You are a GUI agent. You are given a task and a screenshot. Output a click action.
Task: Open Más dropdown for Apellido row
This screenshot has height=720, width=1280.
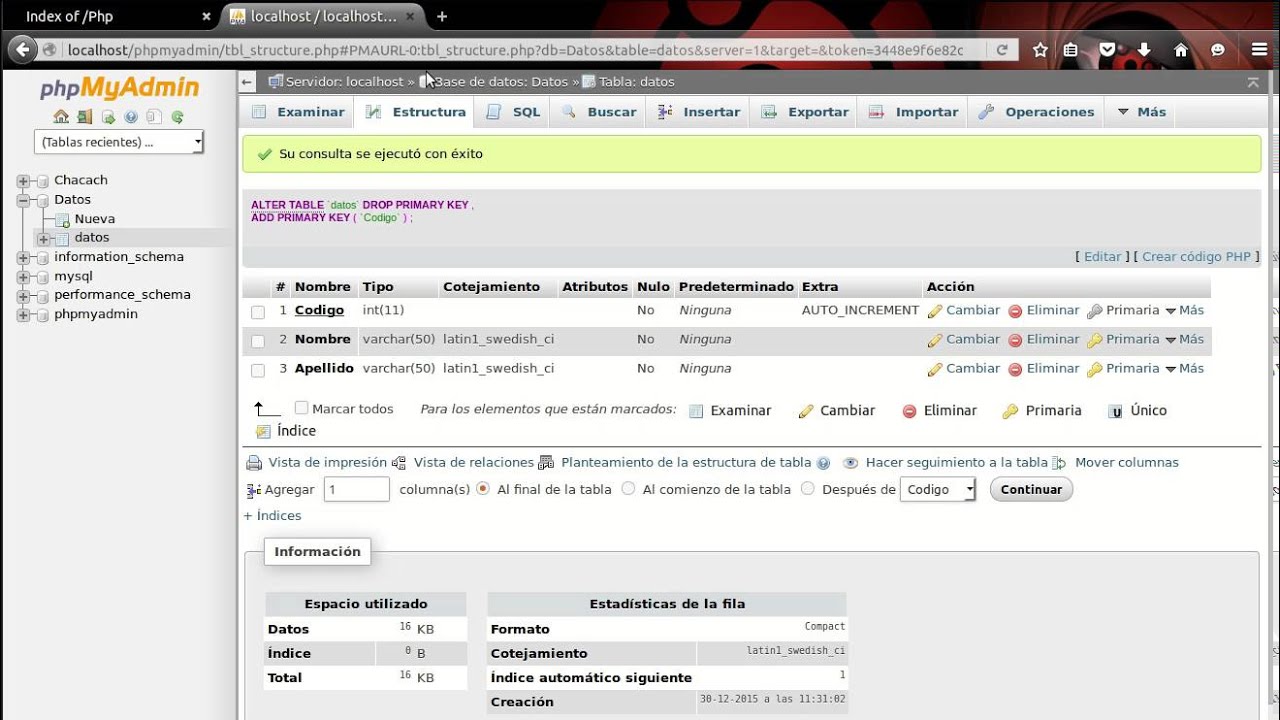click(1185, 368)
